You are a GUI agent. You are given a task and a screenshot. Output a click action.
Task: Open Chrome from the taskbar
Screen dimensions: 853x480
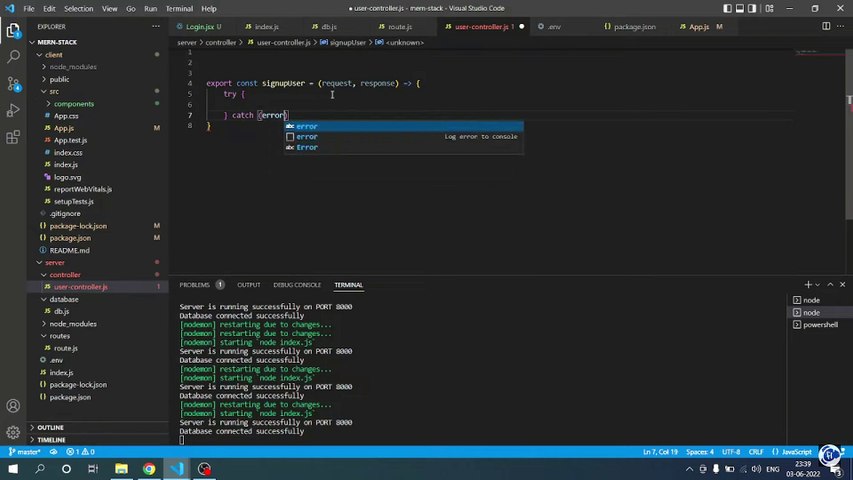tap(149, 469)
